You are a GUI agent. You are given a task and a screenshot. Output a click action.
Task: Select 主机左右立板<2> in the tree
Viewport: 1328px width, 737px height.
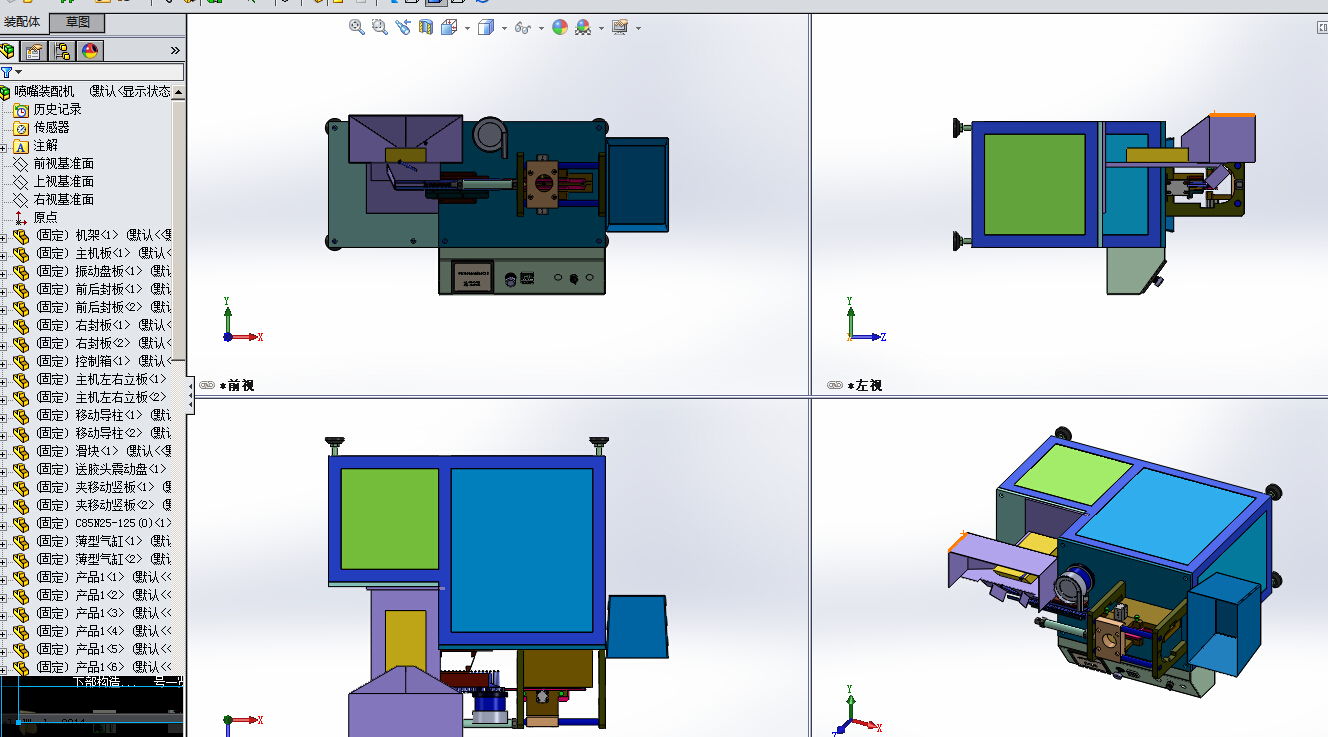[x=103, y=398]
